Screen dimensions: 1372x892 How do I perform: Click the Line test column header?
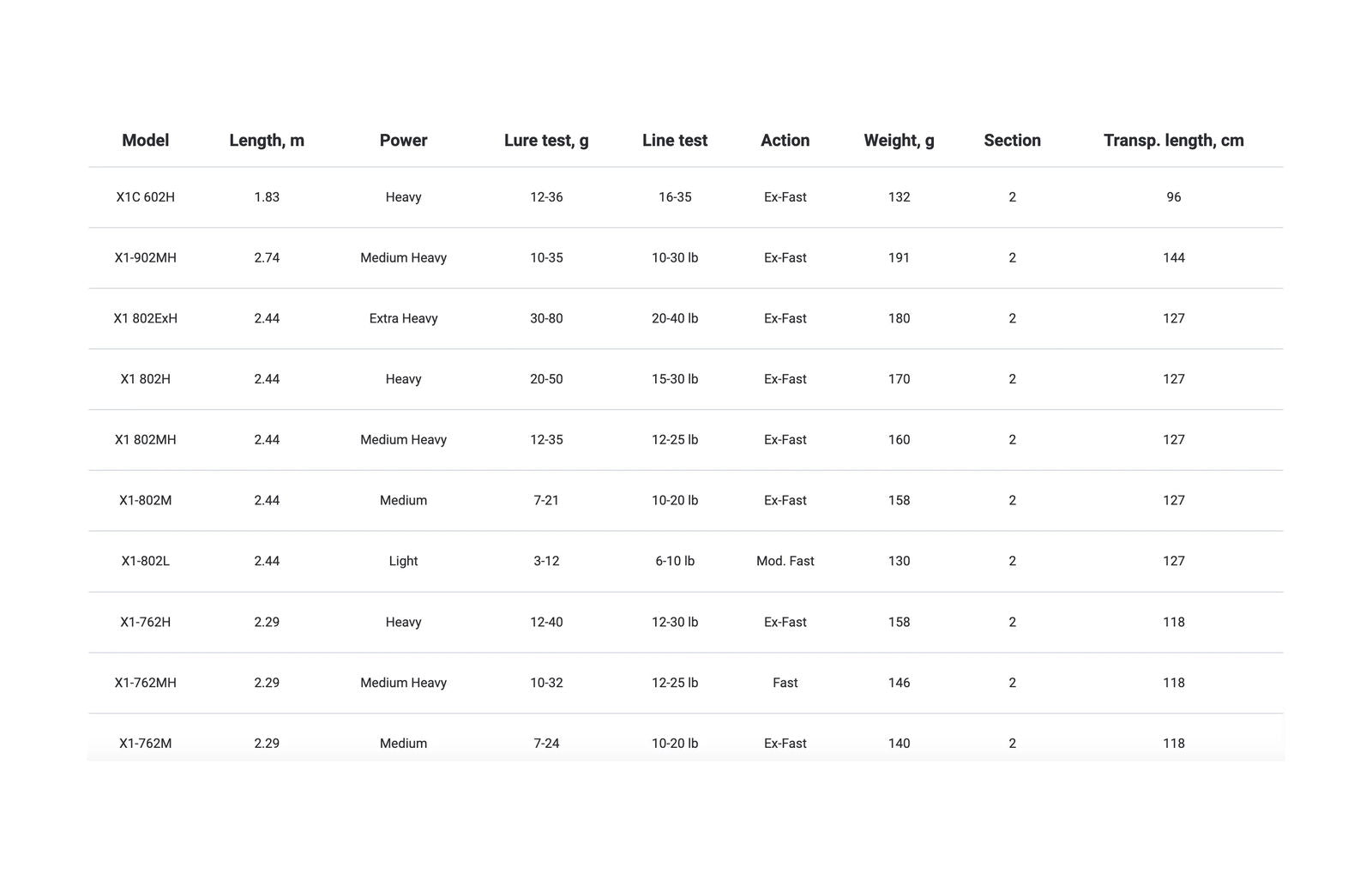coord(675,141)
